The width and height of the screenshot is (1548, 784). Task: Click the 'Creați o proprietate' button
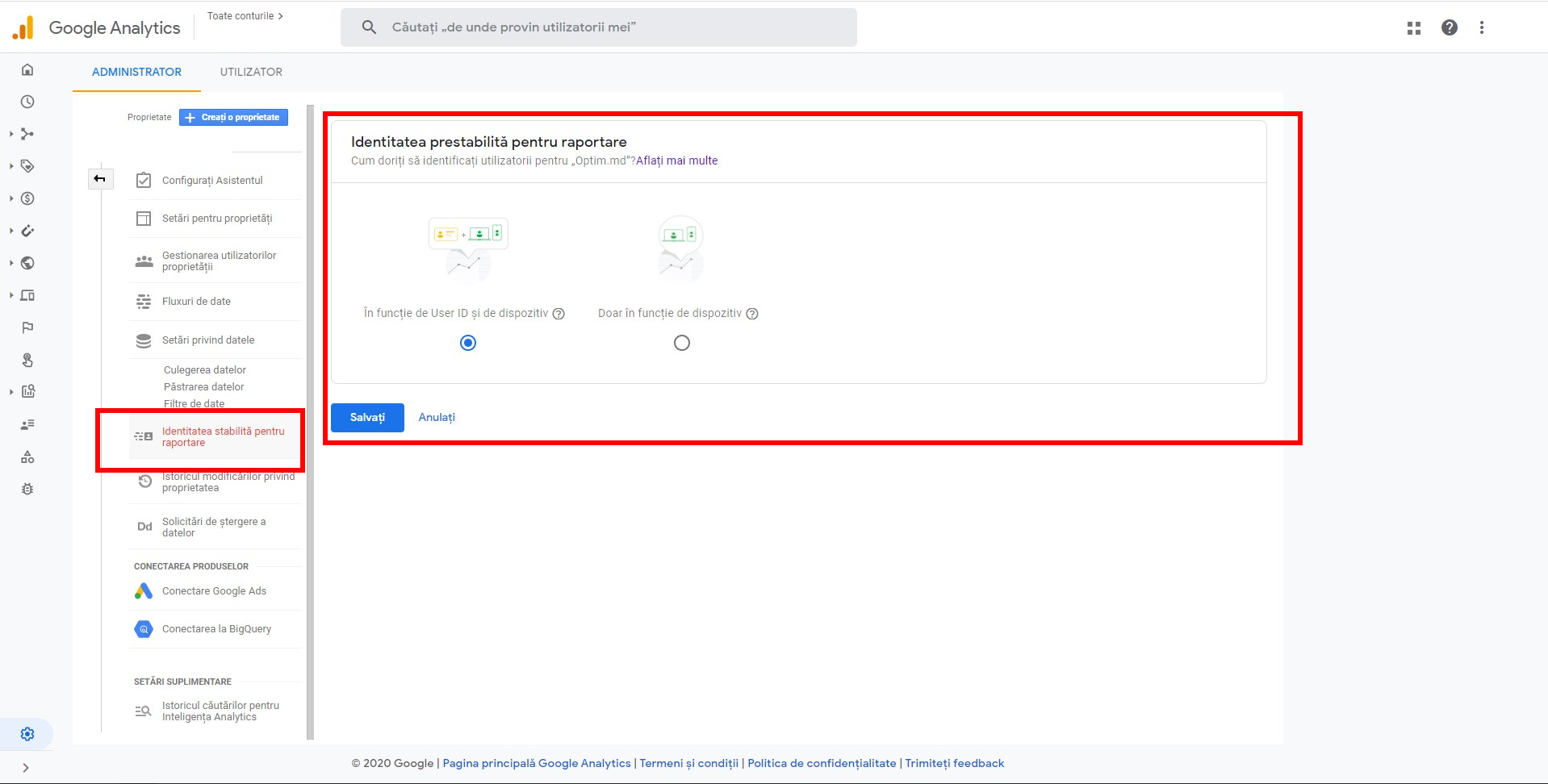point(233,118)
